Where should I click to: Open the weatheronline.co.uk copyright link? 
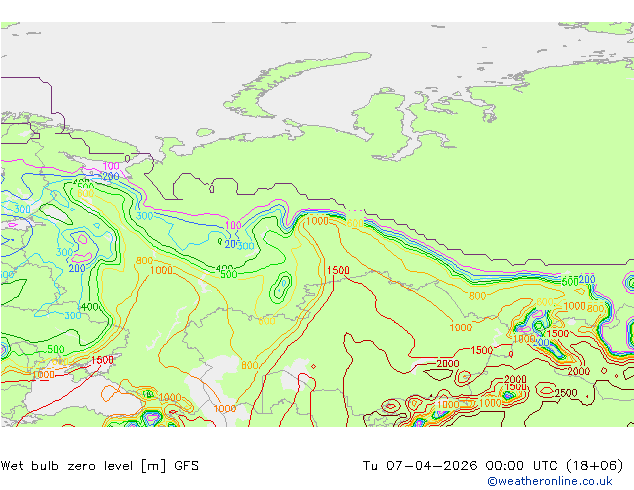point(549,481)
